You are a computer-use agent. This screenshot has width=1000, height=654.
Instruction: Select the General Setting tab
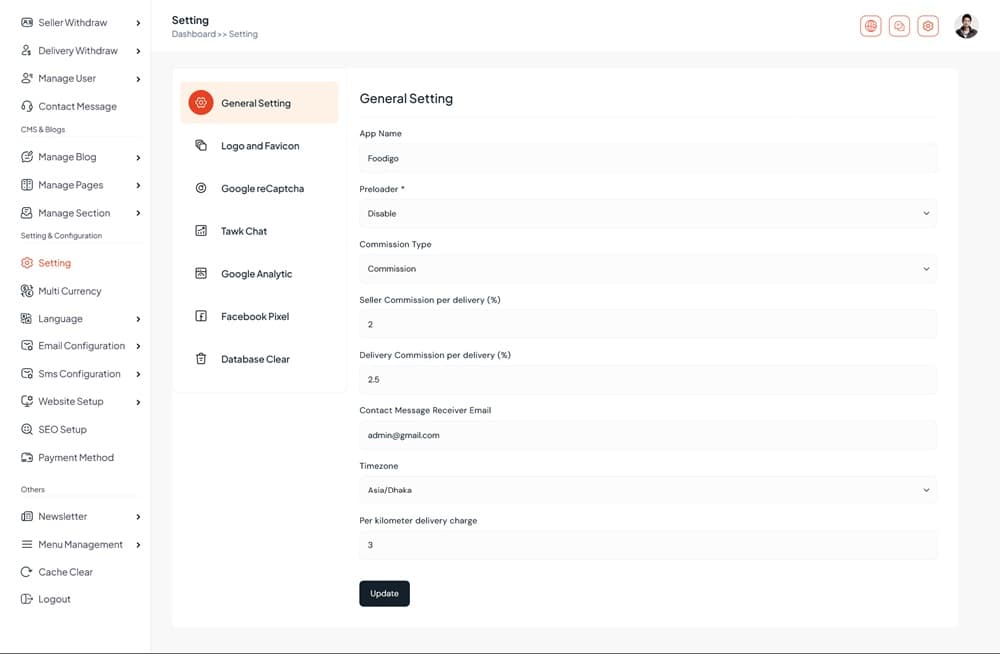tap(256, 103)
